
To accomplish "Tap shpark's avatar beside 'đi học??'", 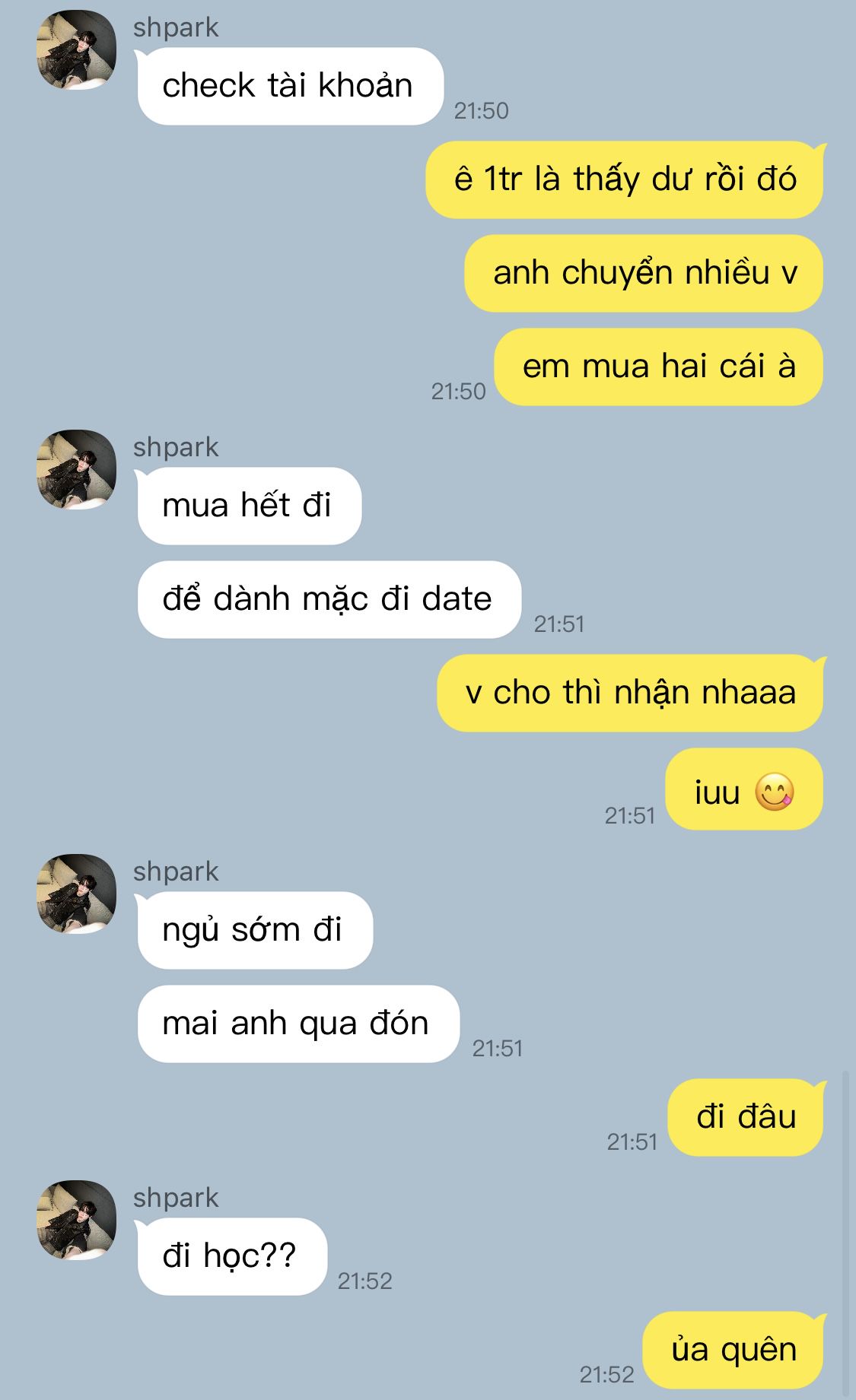I will pyautogui.click(x=76, y=1220).
